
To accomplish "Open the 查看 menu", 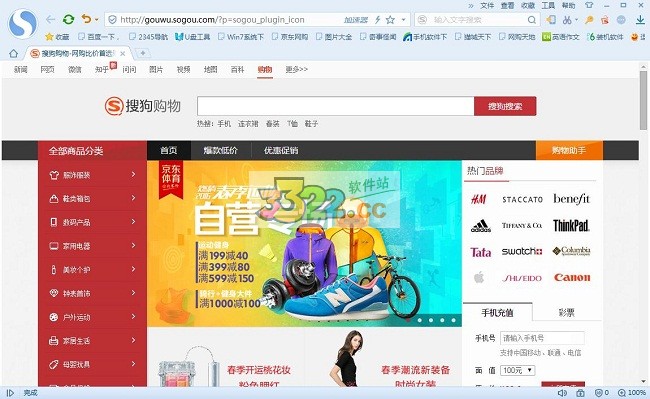I will (507, 5).
